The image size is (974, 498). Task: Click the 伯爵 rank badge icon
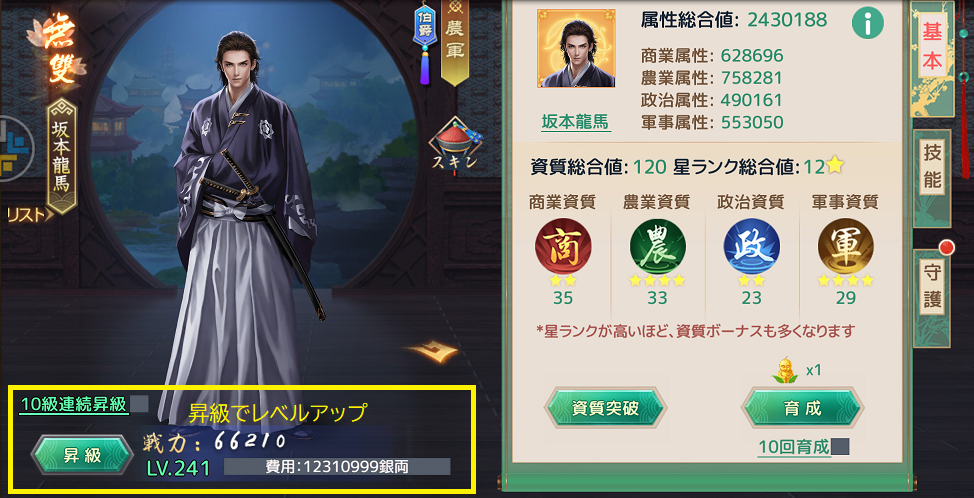pos(425,42)
